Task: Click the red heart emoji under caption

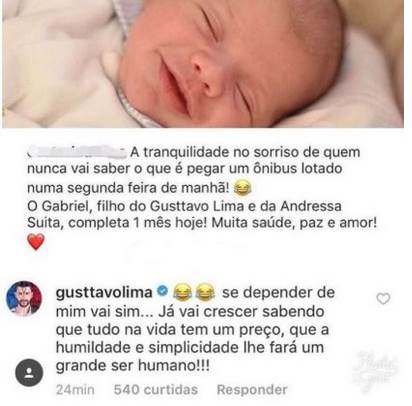Action: coord(36,242)
